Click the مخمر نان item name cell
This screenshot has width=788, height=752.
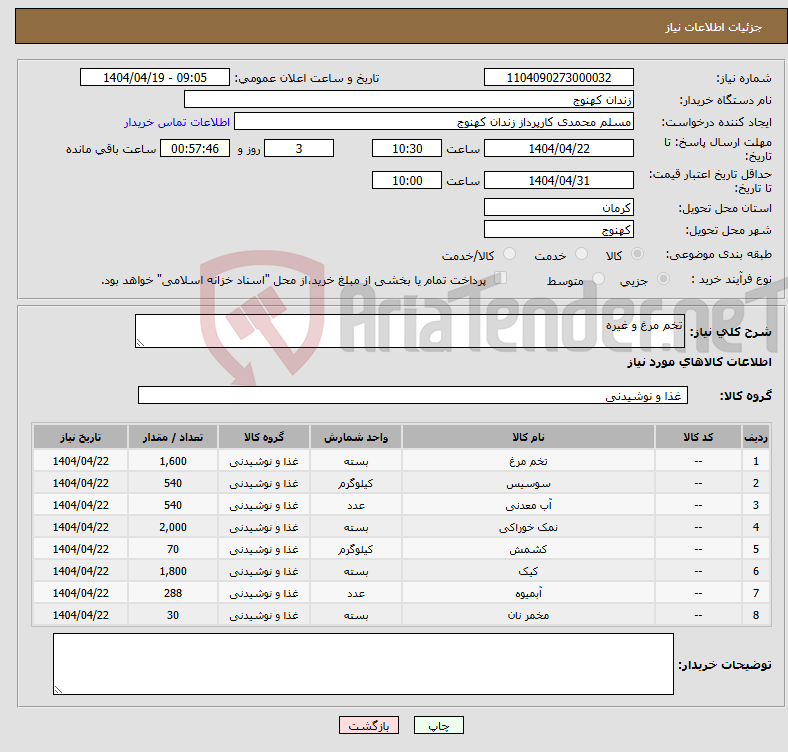click(528, 615)
